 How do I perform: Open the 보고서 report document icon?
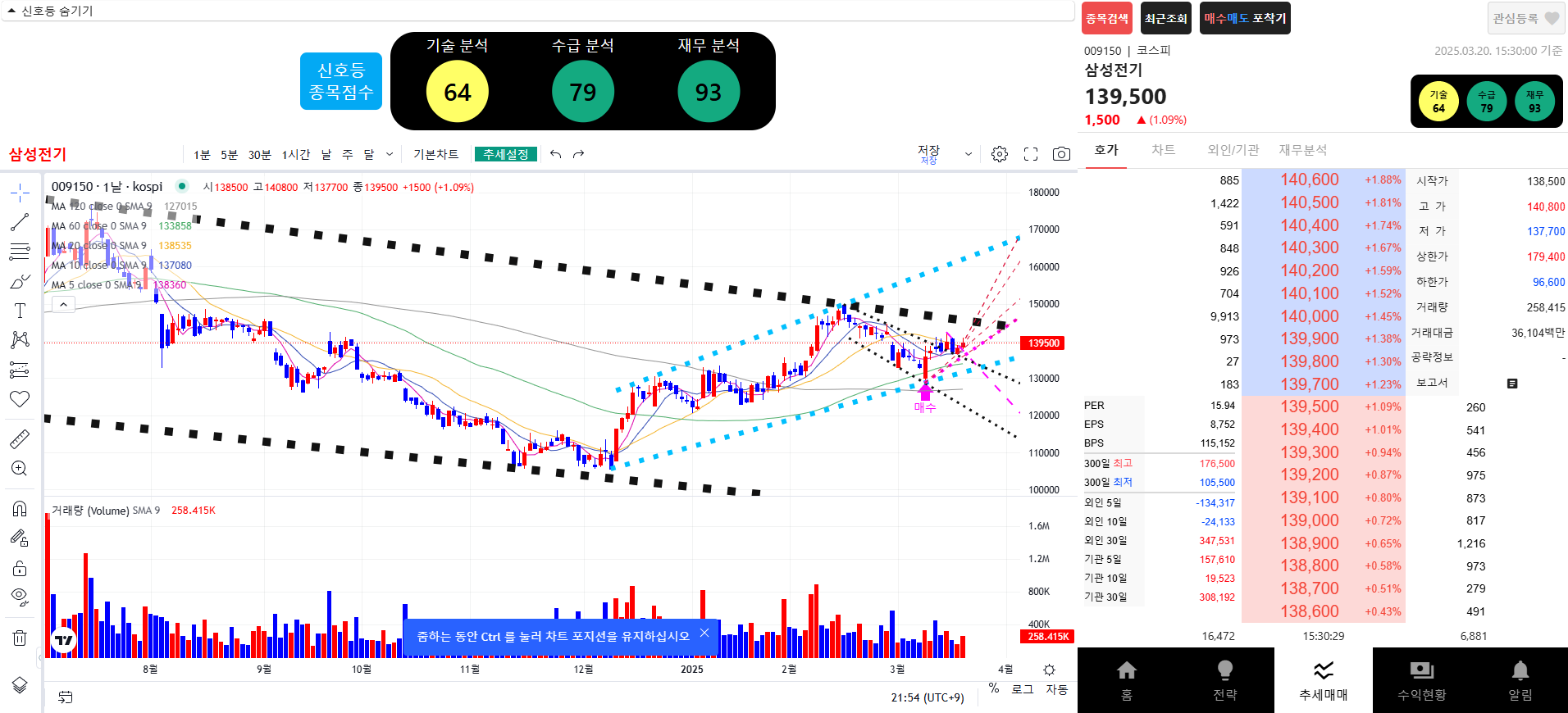click(x=1513, y=384)
